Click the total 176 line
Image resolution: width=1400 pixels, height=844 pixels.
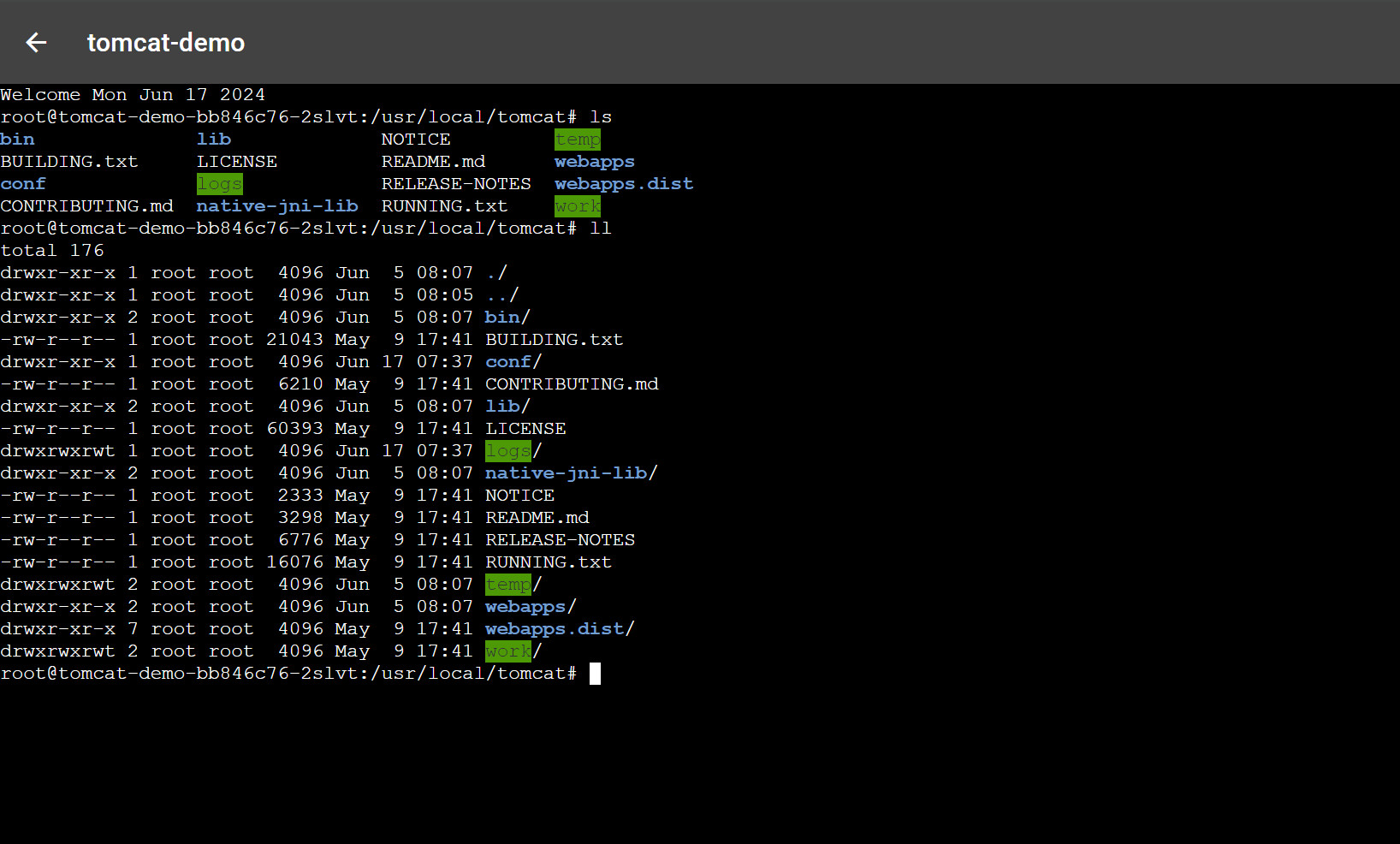pyautogui.click(x=52, y=251)
